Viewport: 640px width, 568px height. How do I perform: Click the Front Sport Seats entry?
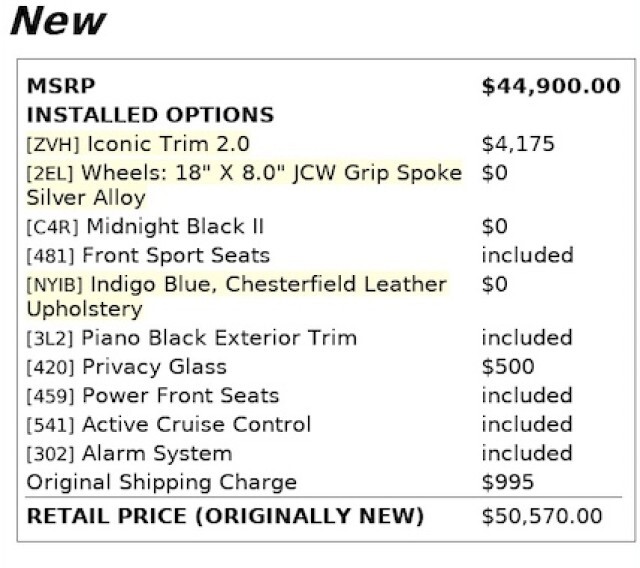click(148, 256)
